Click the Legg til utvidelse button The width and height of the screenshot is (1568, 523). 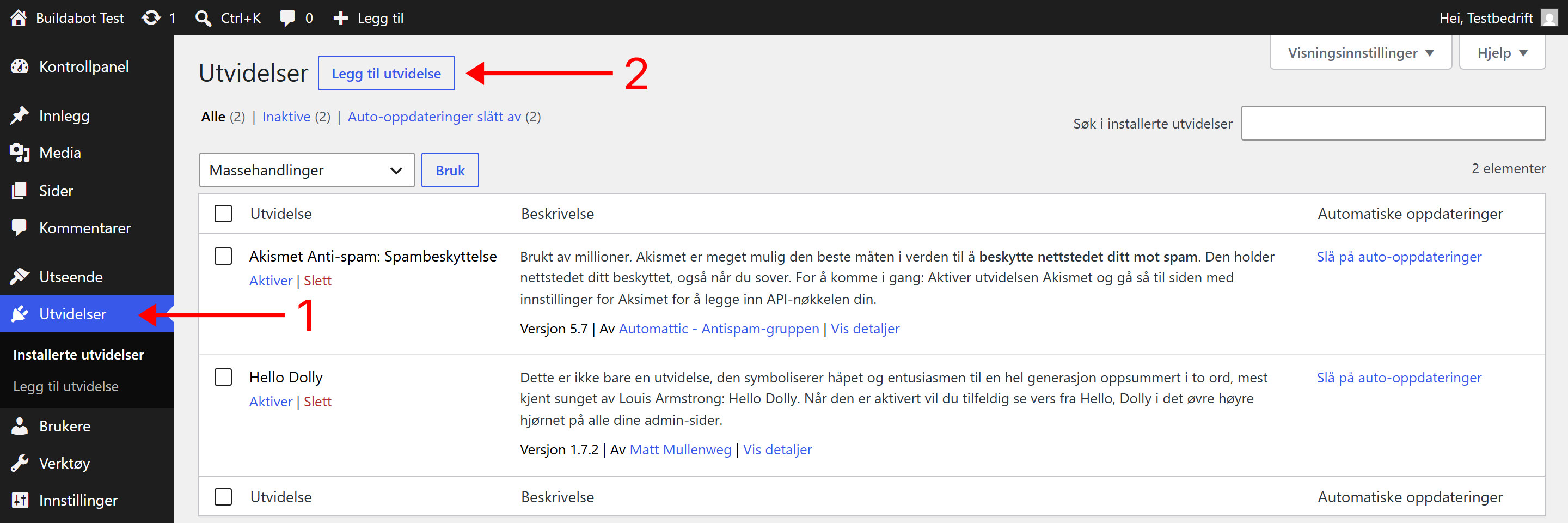(x=386, y=73)
